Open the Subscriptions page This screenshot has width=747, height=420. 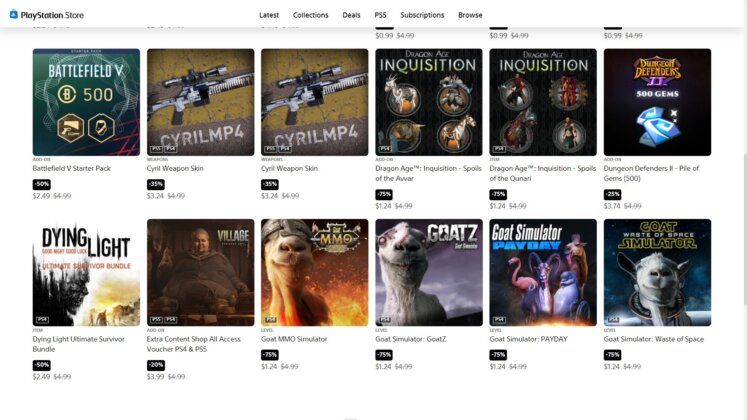[x=422, y=15]
